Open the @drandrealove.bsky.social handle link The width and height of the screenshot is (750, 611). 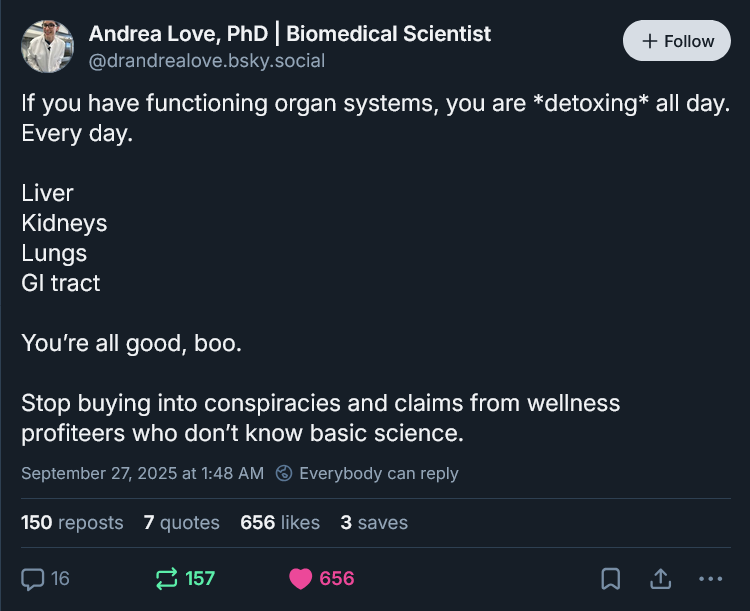(207, 60)
